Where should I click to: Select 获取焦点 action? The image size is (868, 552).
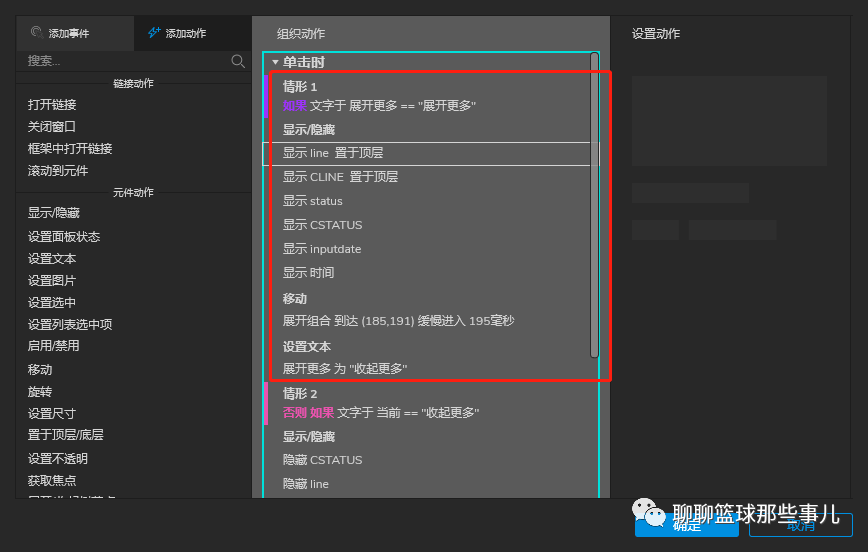[51, 481]
